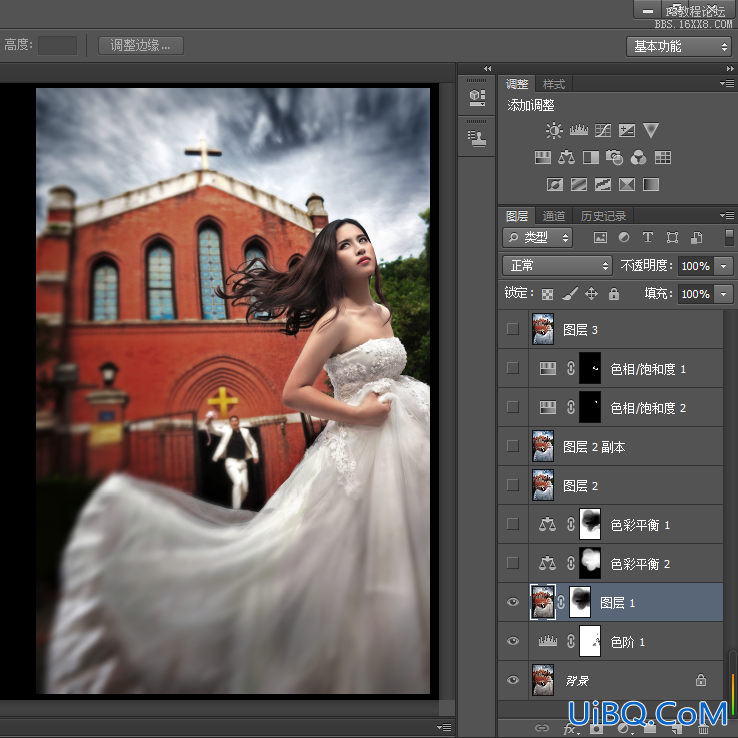Show 图层 2 layer visibility
The width and height of the screenshot is (738, 738).
513,485
